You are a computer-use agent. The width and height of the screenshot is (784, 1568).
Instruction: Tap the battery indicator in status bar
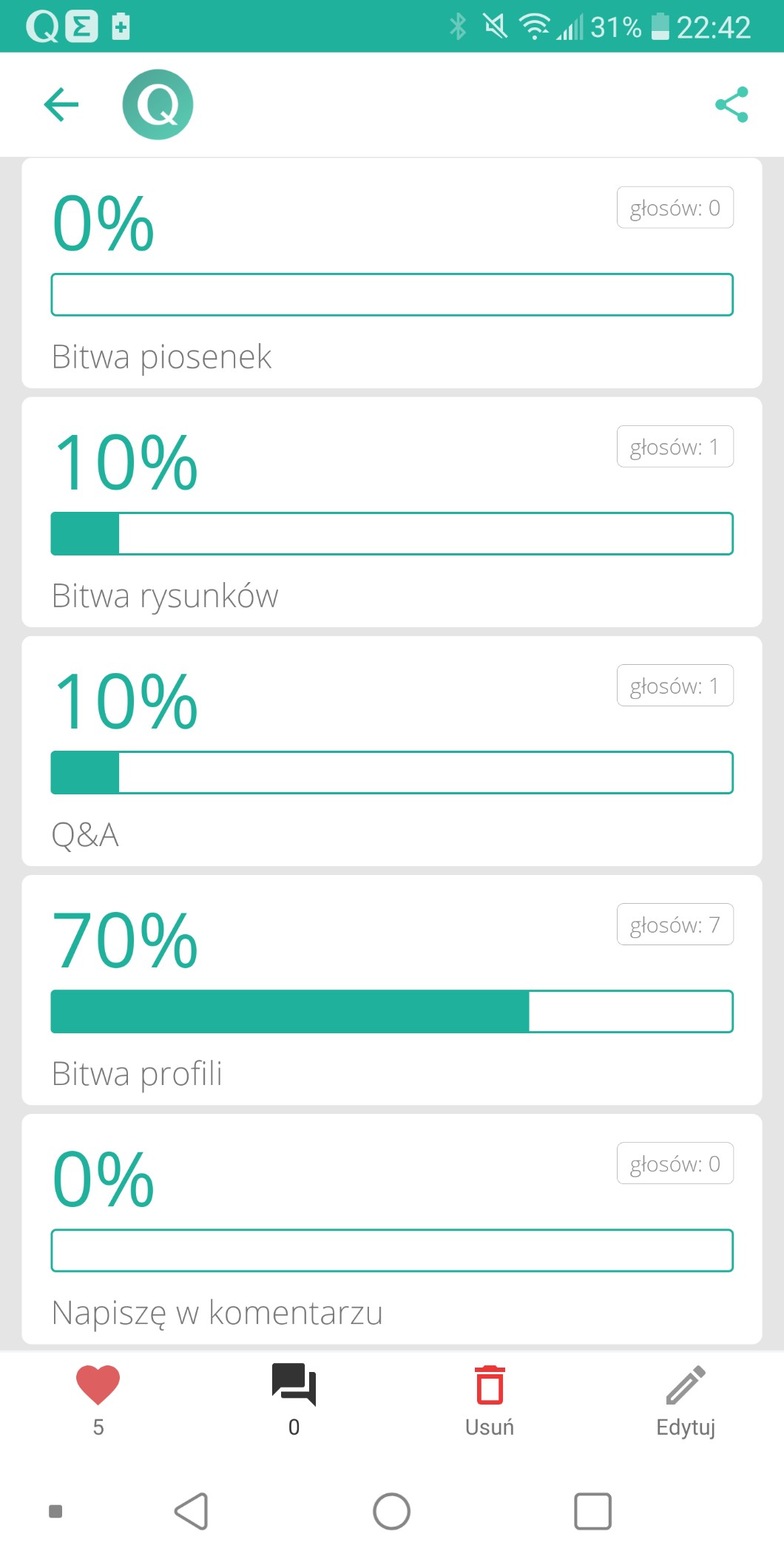point(660,27)
